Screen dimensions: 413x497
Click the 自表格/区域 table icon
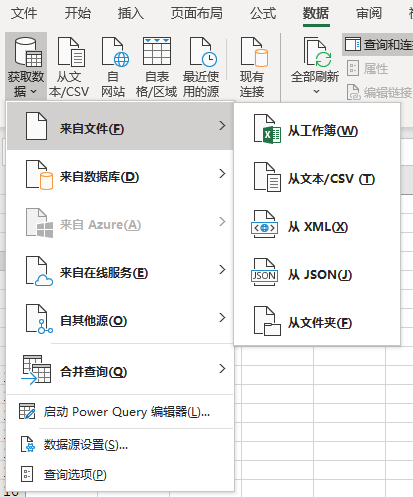point(157,51)
